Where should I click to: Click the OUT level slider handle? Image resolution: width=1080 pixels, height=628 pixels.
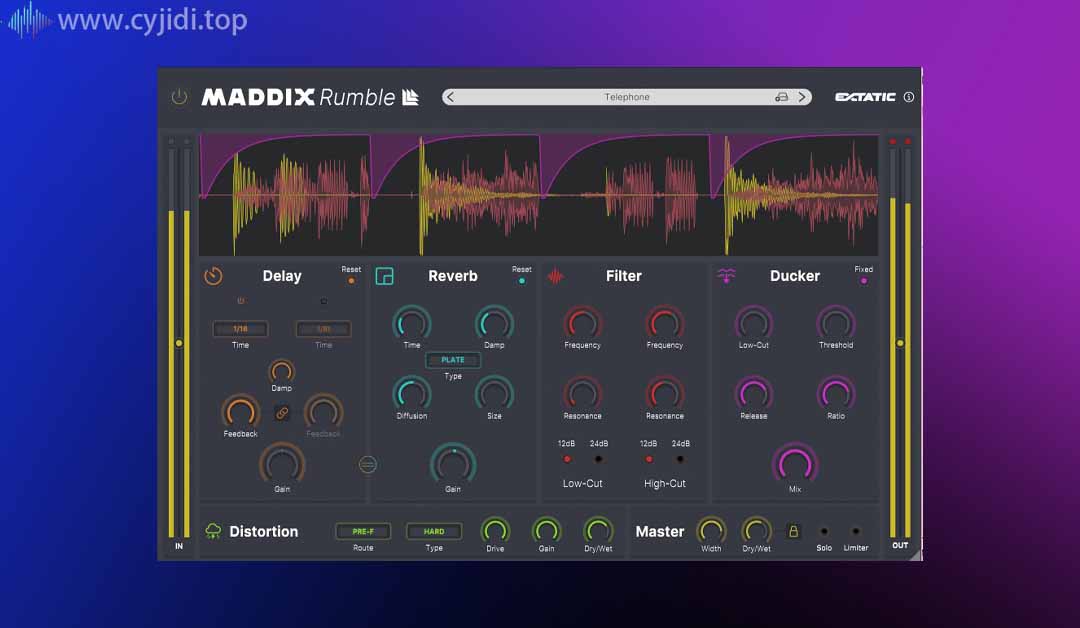pyautogui.click(x=900, y=343)
